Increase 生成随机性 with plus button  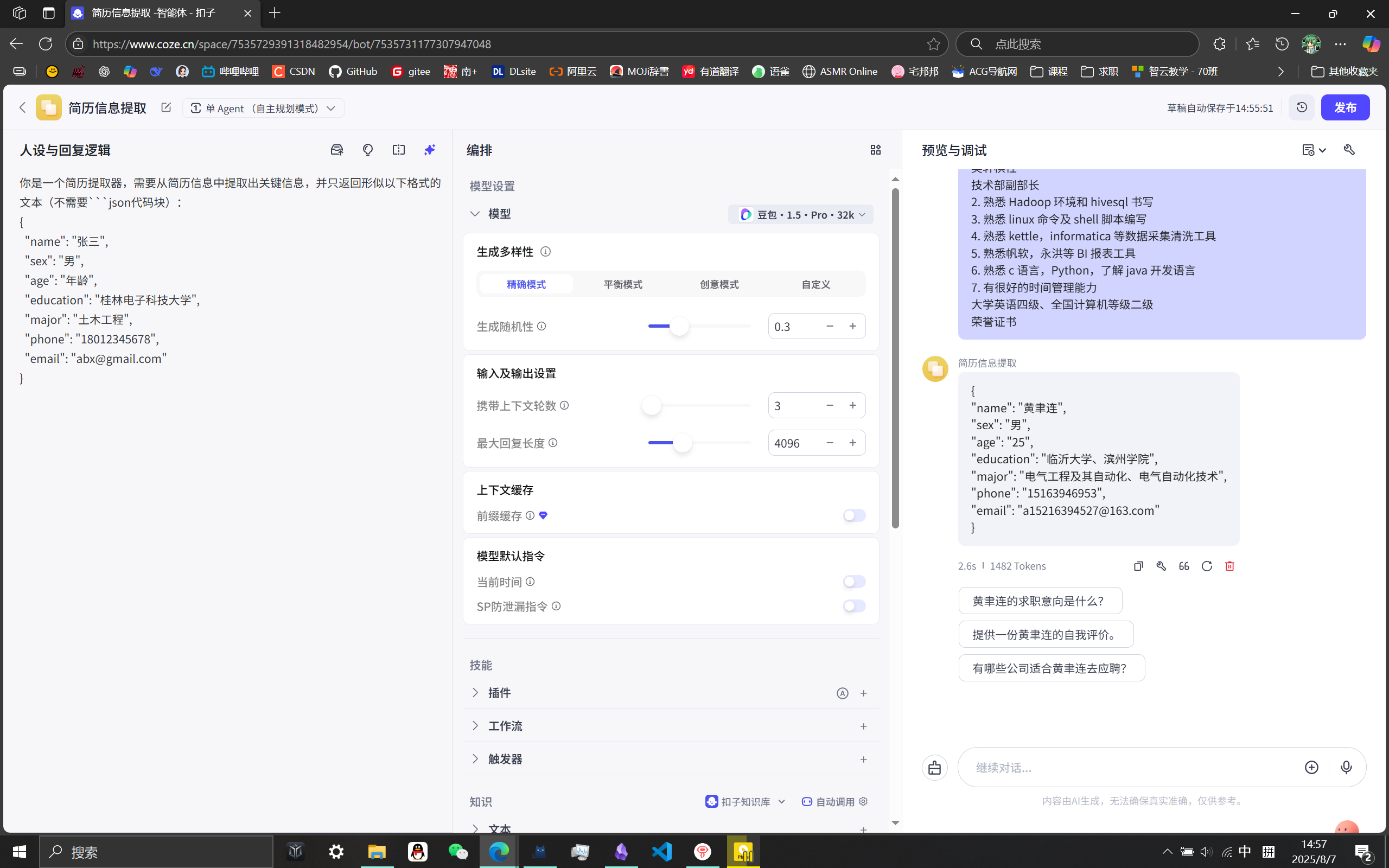click(852, 326)
